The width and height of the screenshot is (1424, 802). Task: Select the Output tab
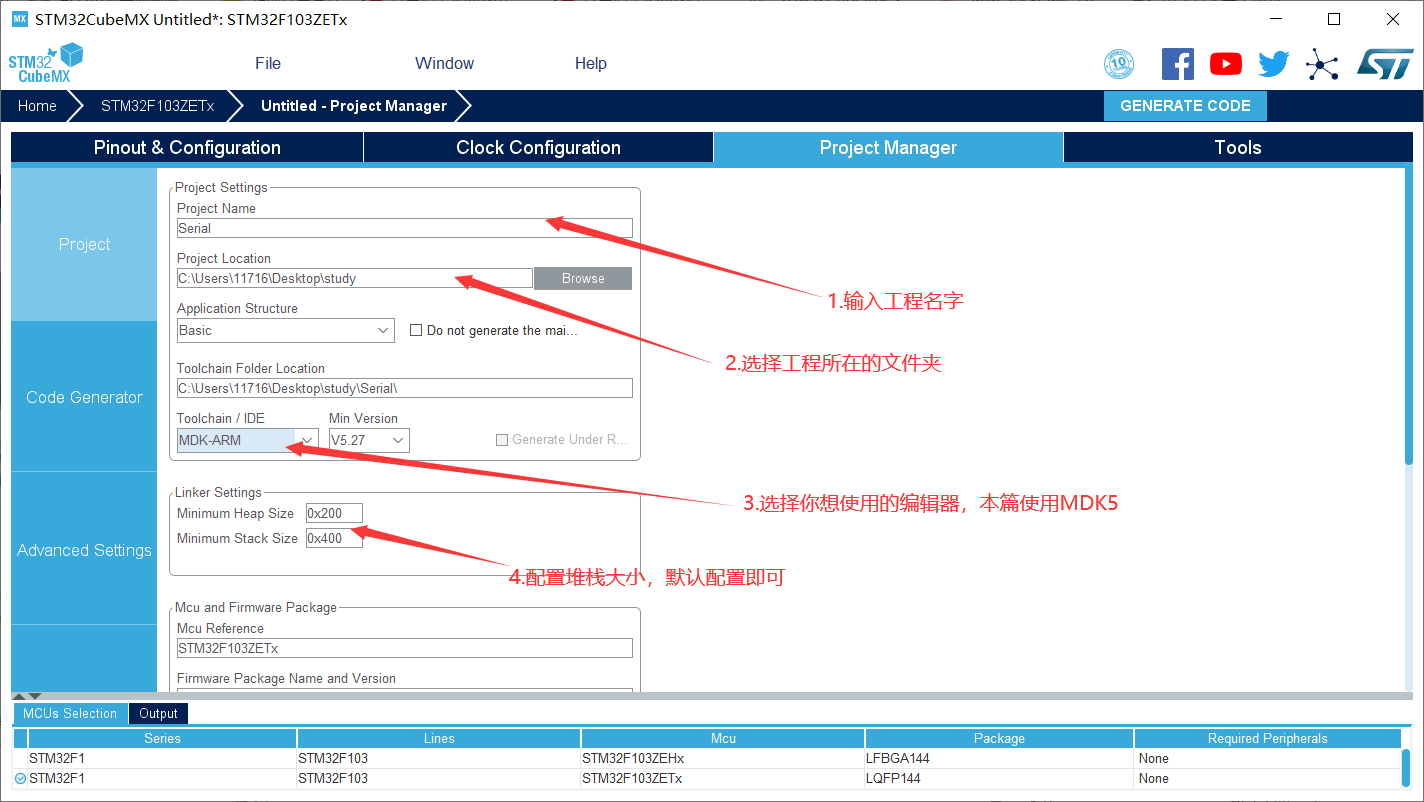pos(158,713)
